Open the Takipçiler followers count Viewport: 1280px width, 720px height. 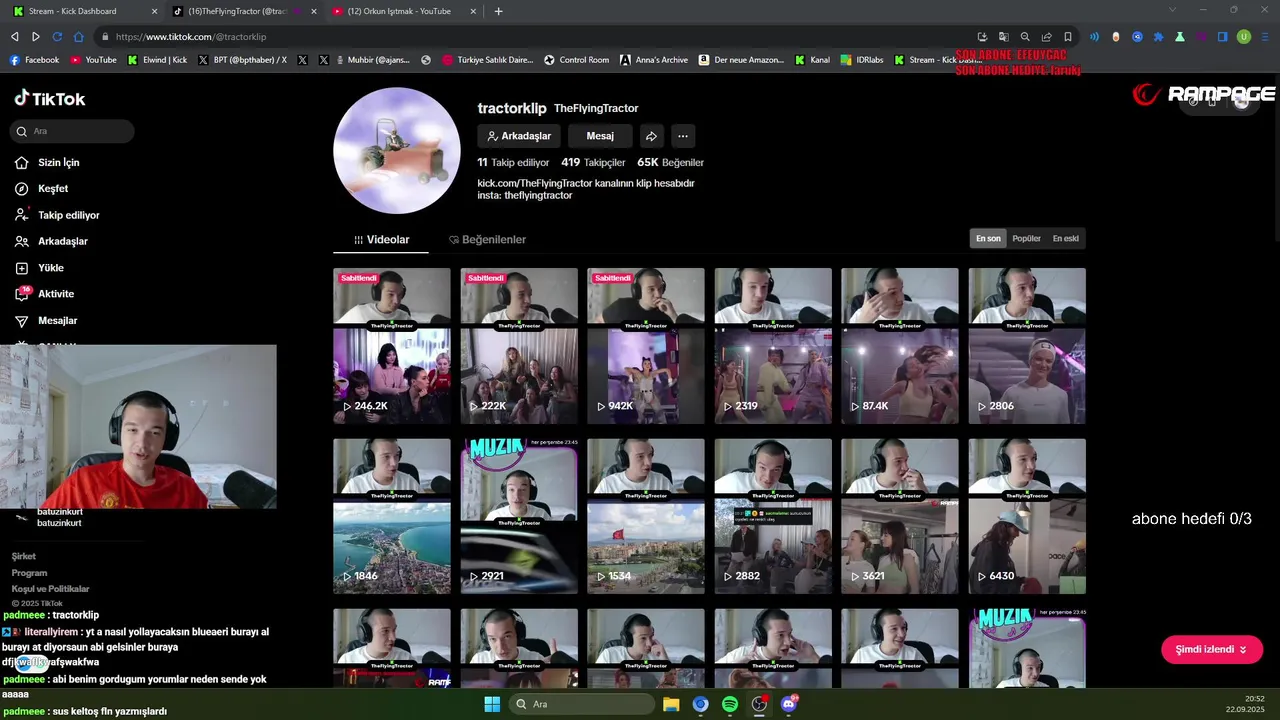click(593, 162)
